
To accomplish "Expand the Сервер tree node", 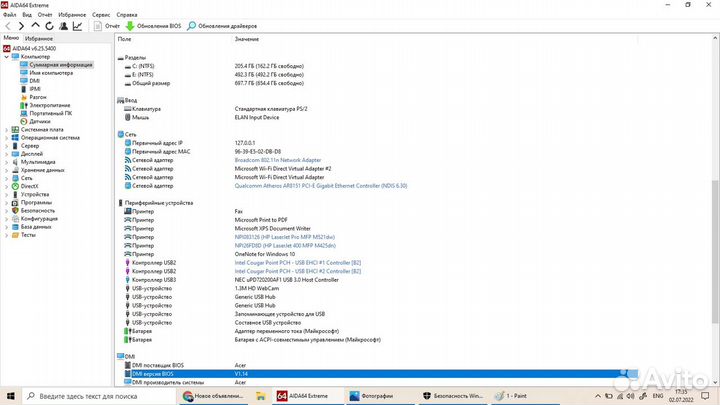I will click(6, 146).
